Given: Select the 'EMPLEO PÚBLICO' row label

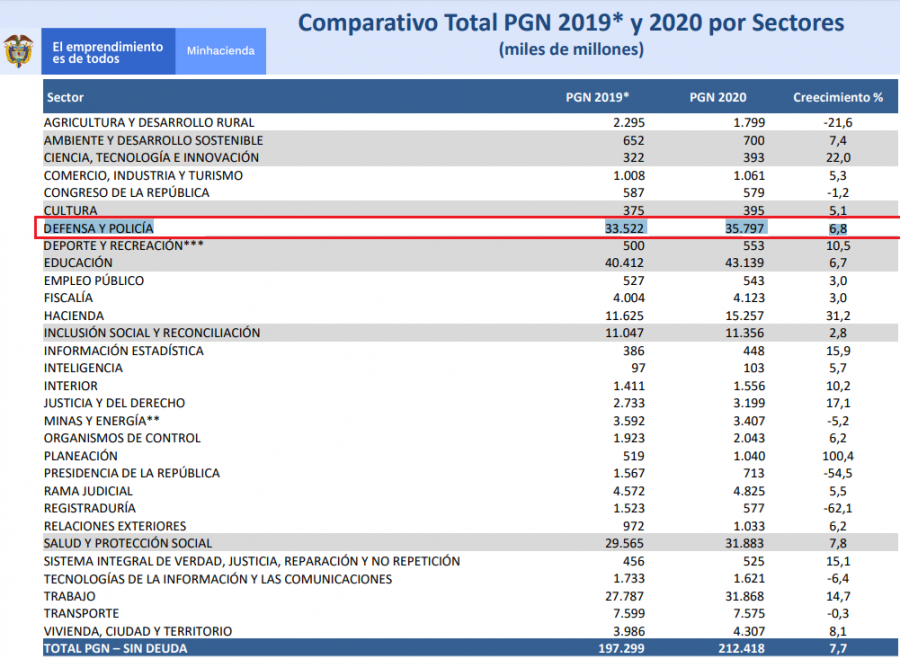Looking at the screenshot, I should pyautogui.click(x=94, y=281).
